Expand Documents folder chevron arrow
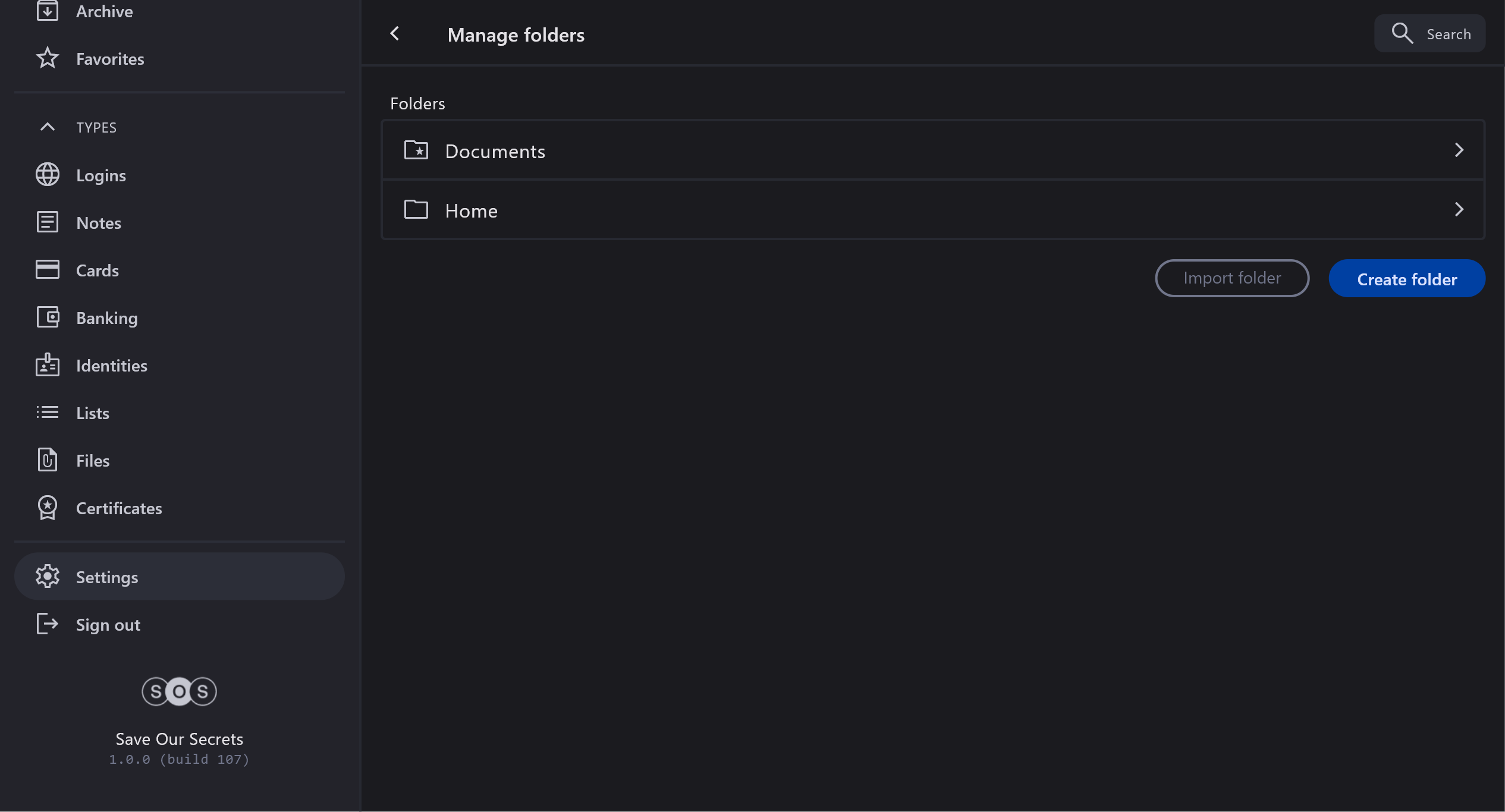The image size is (1505, 812). tap(1459, 150)
